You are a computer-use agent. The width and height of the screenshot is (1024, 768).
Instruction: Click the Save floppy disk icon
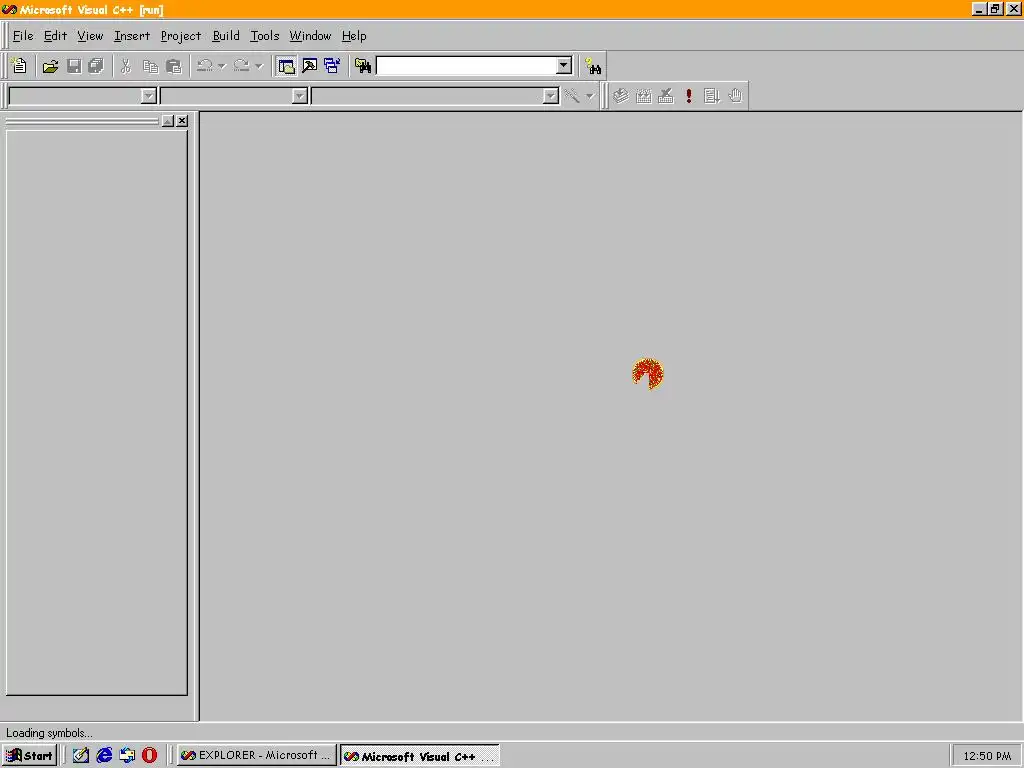click(74, 66)
